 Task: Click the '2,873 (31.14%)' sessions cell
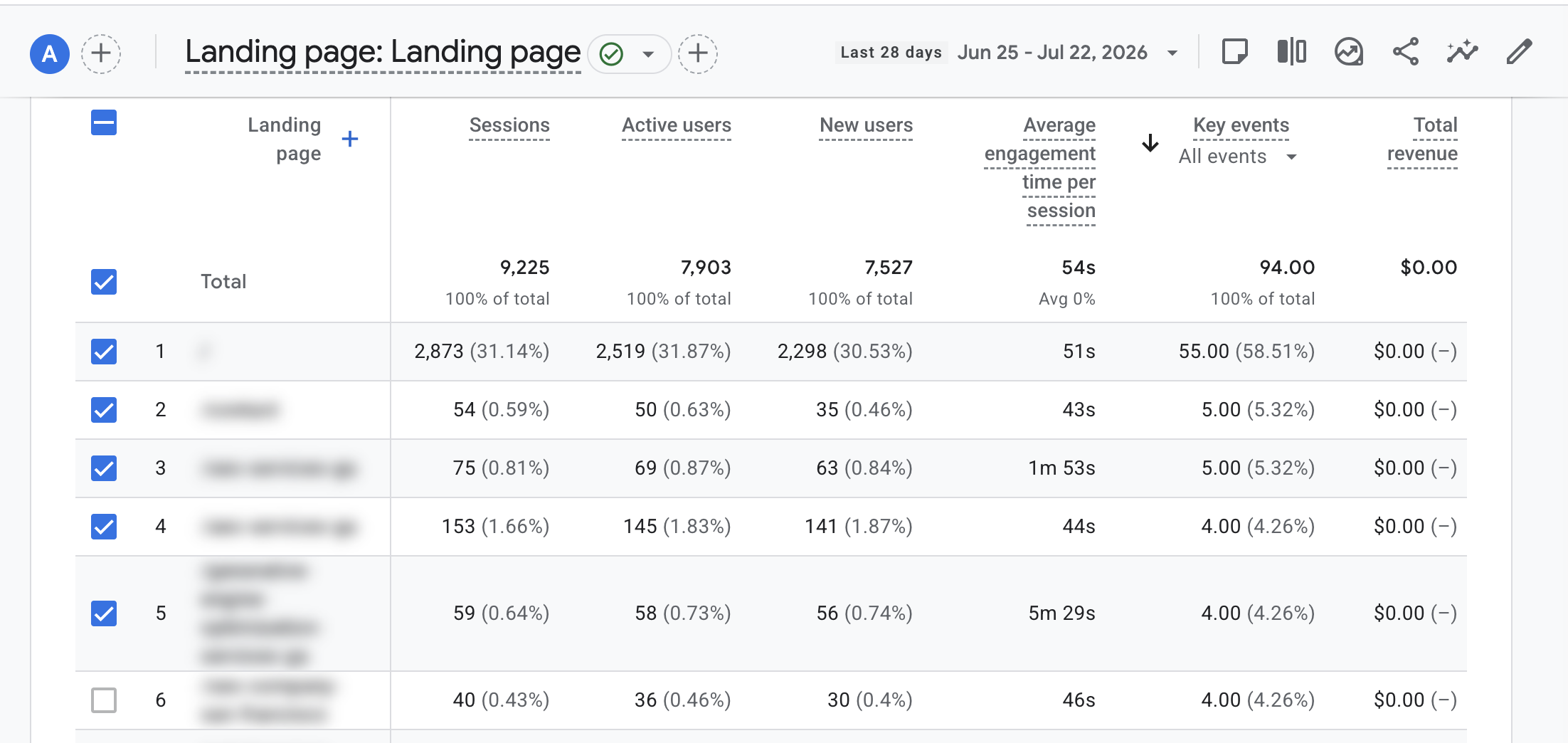[482, 352]
